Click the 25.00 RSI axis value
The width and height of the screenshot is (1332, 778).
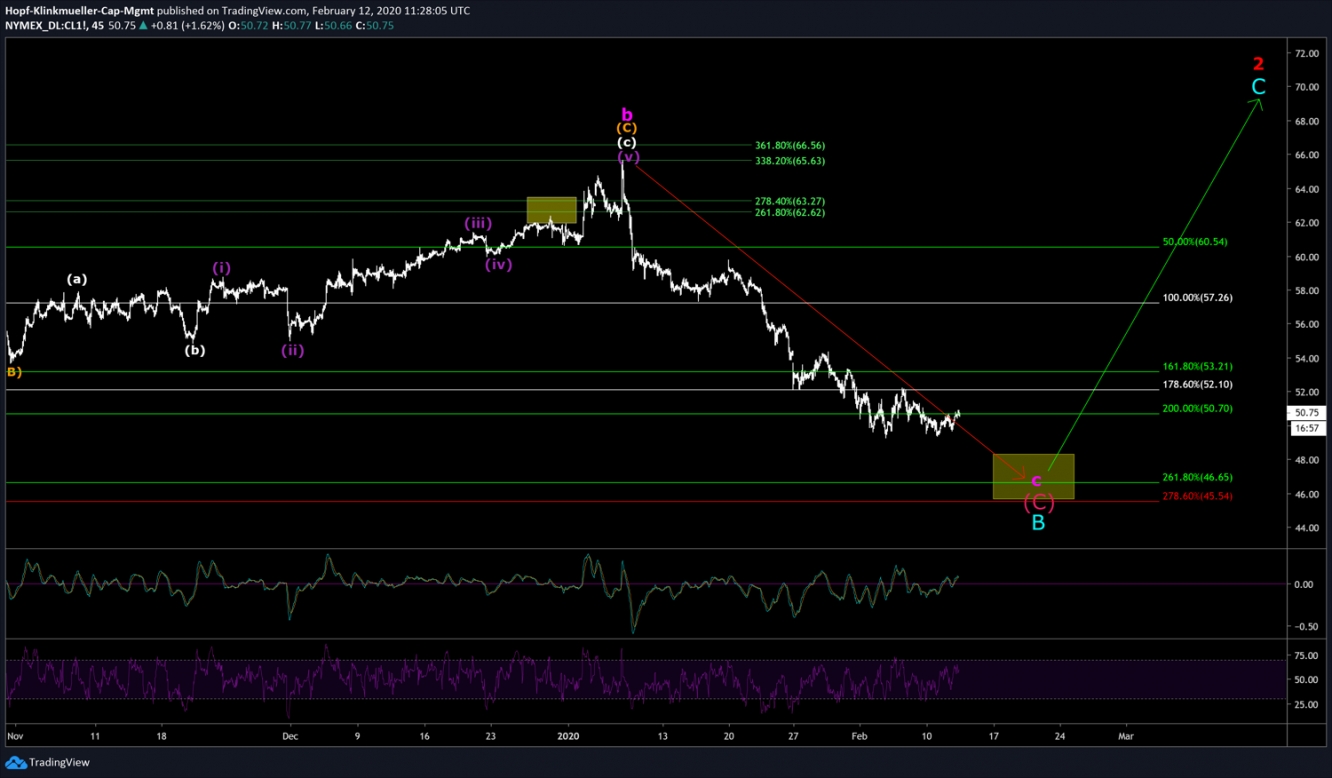(x=1307, y=705)
